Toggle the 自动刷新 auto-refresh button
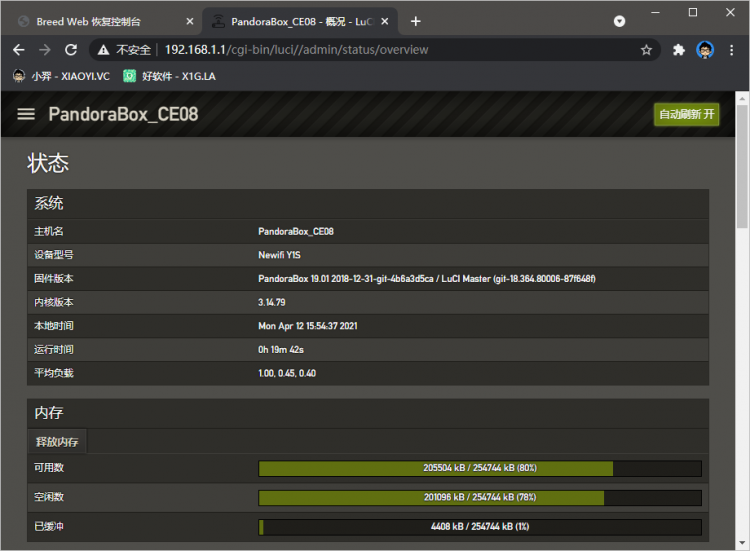 [687, 114]
